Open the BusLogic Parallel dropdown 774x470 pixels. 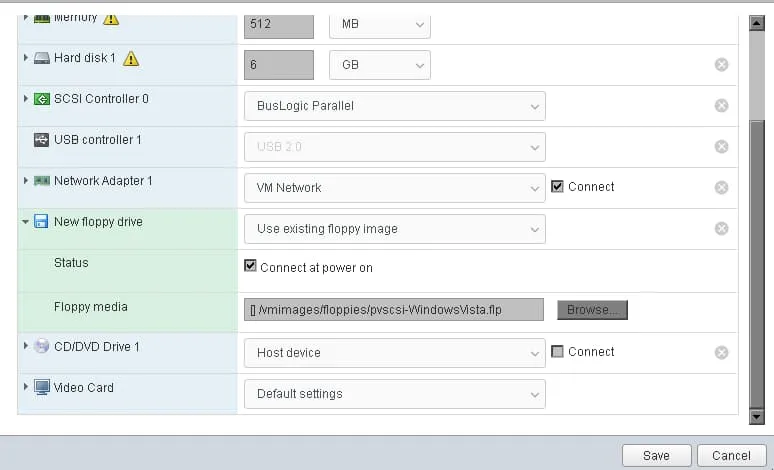coord(394,106)
